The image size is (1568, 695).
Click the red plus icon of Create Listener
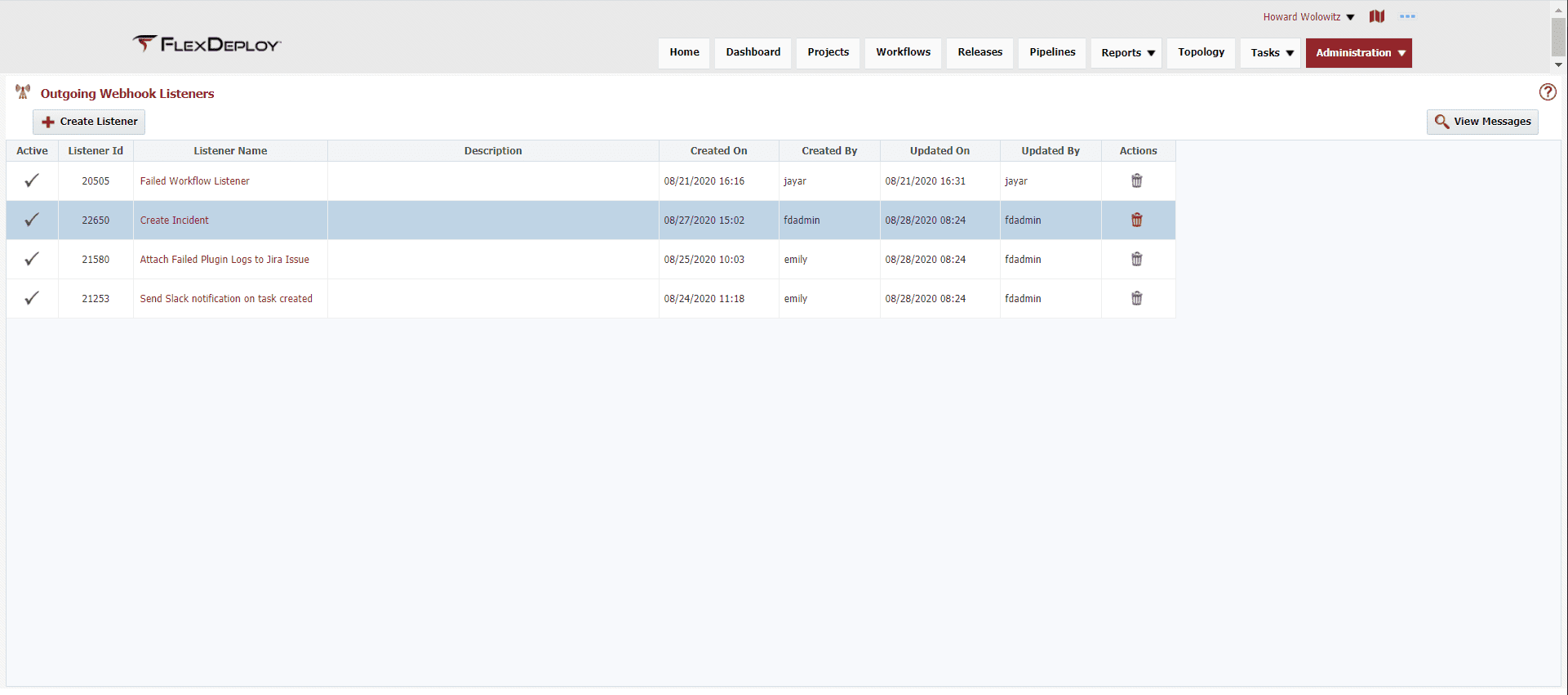coord(48,122)
